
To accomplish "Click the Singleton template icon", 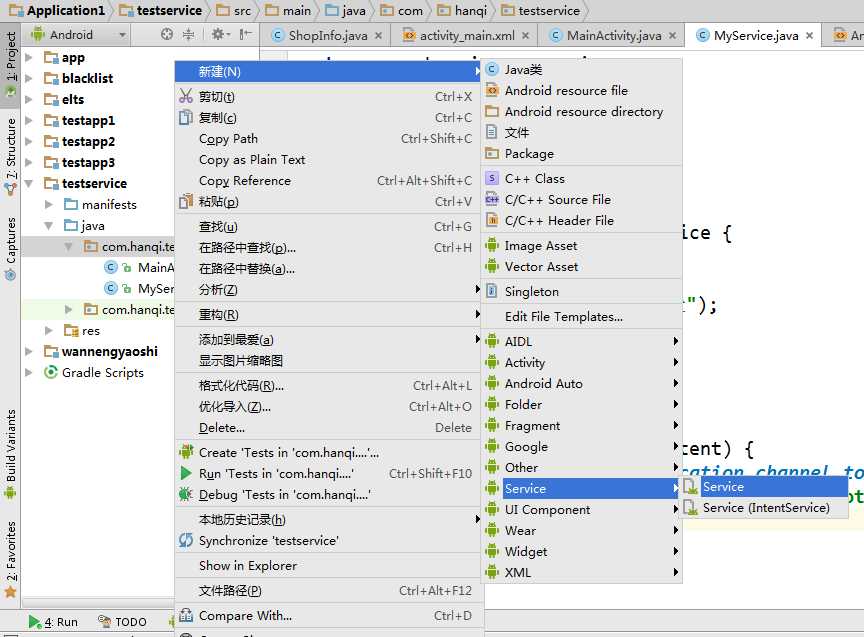I will (x=492, y=291).
